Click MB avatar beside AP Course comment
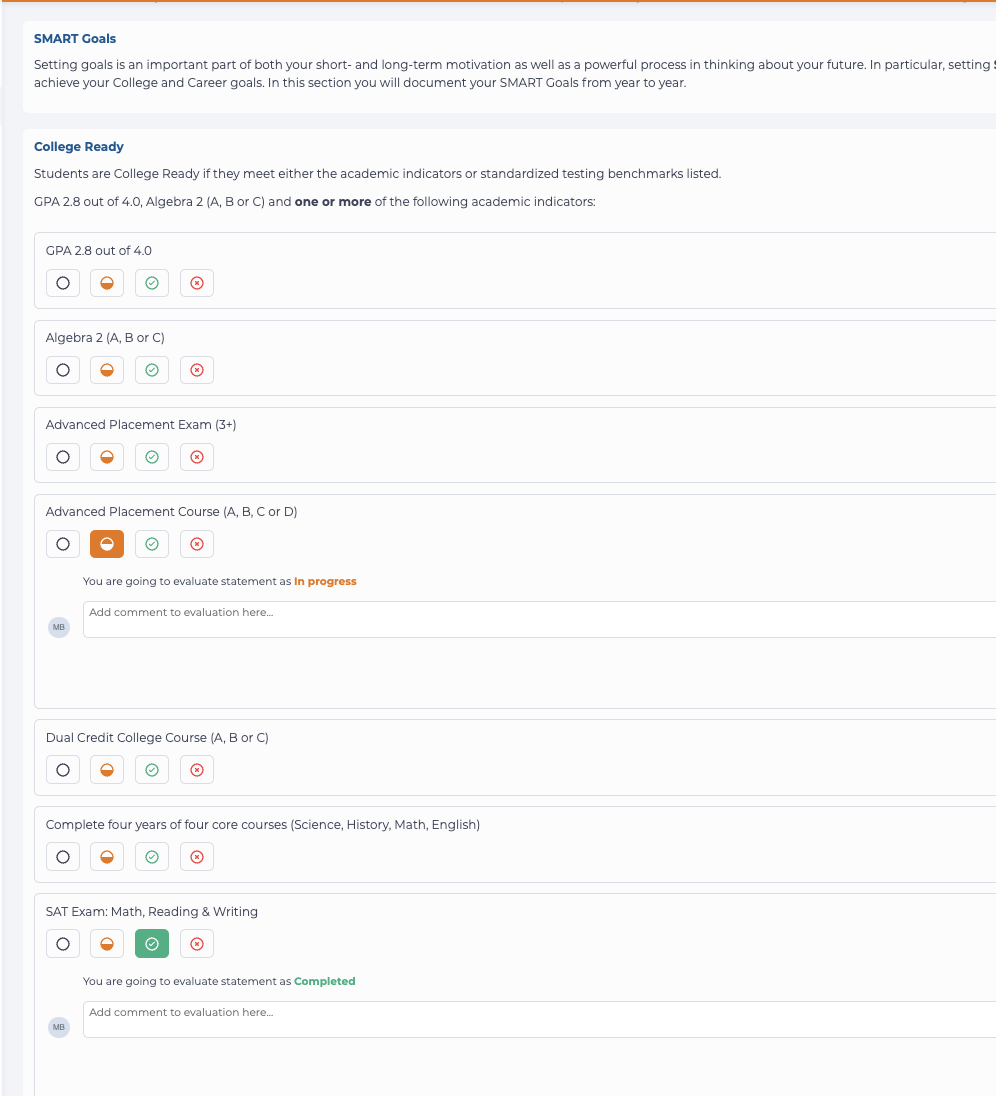The width and height of the screenshot is (996, 1096). pos(59,627)
